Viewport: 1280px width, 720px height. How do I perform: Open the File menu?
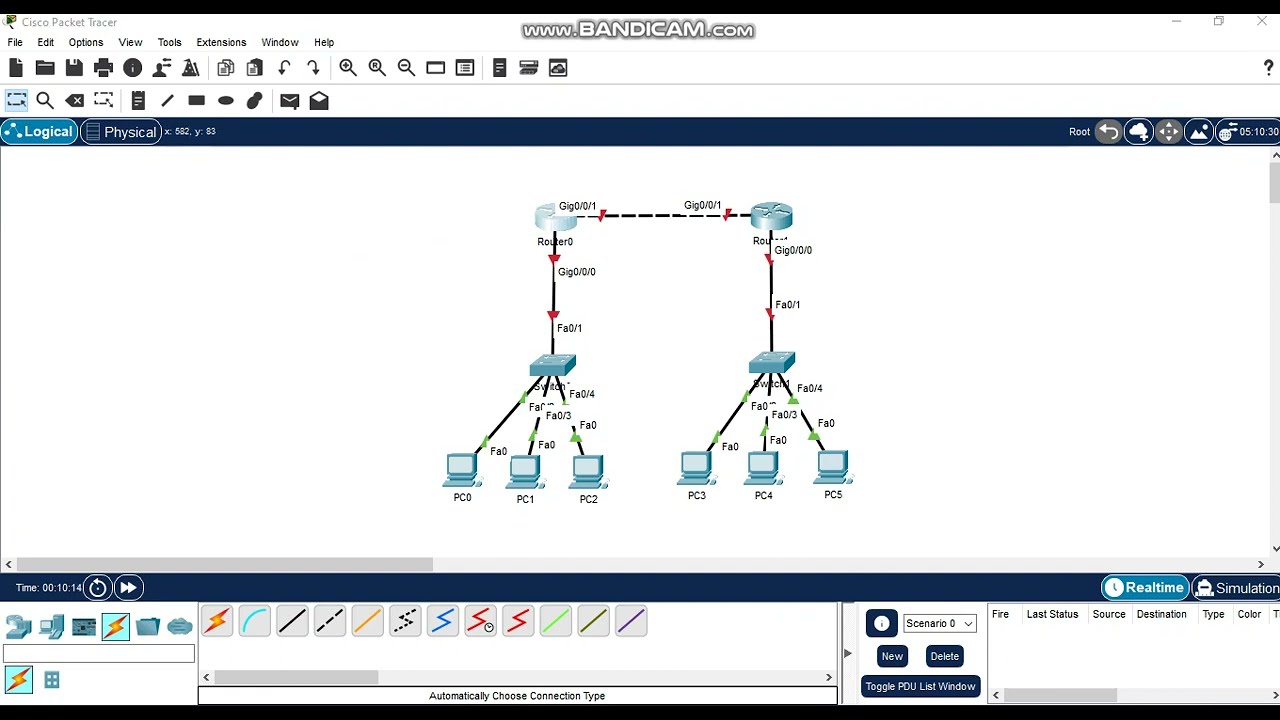(x=15, y=43)
